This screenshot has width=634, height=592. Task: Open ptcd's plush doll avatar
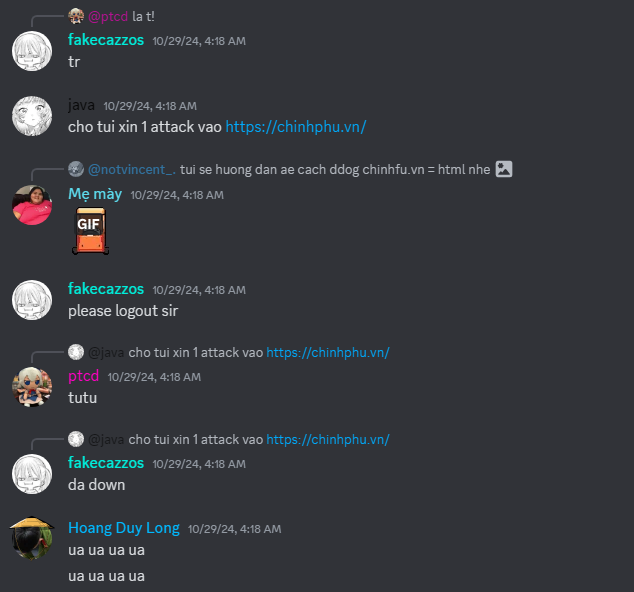(32, 387)
